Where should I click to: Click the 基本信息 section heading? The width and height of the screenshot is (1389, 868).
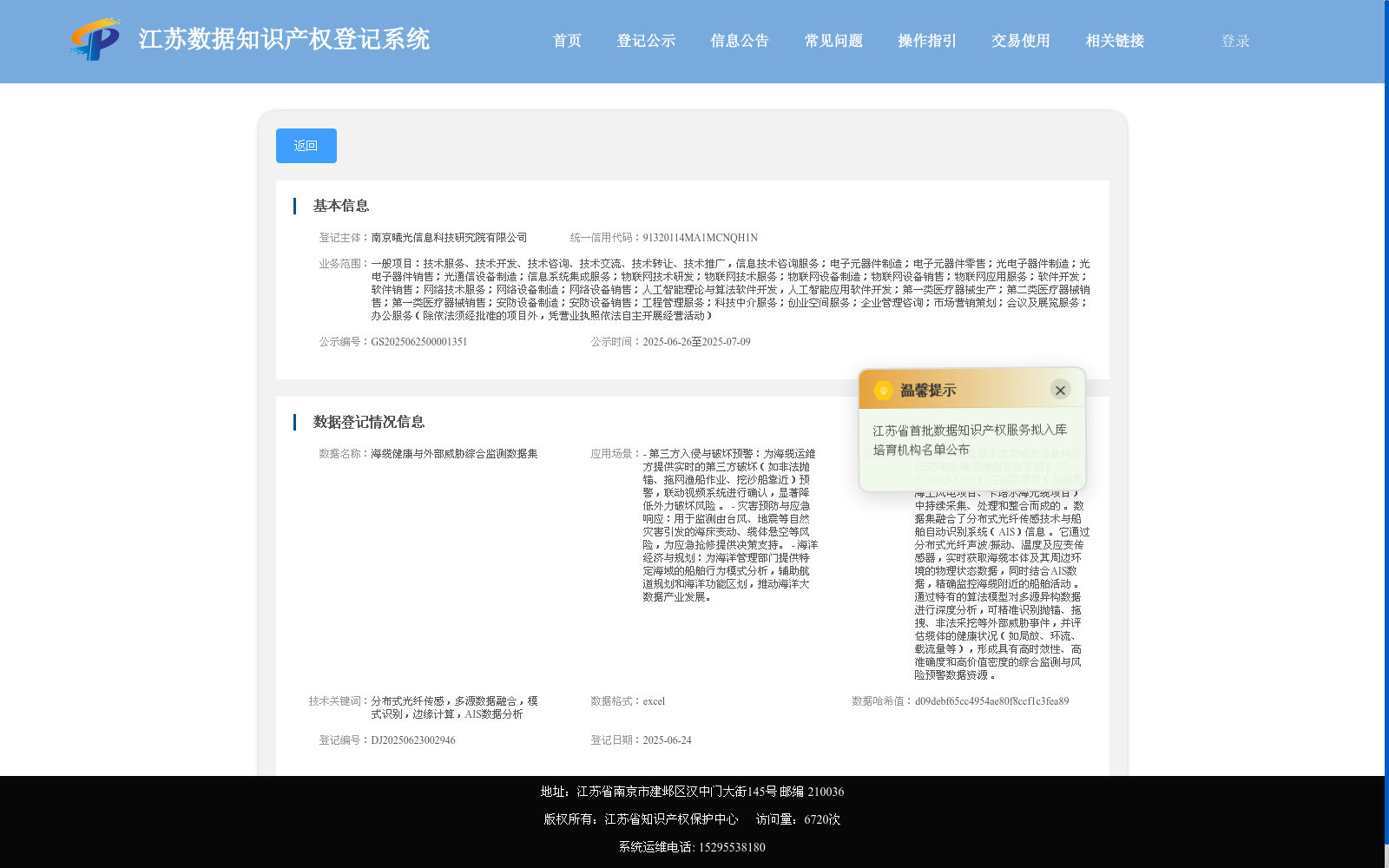(341, 206)
